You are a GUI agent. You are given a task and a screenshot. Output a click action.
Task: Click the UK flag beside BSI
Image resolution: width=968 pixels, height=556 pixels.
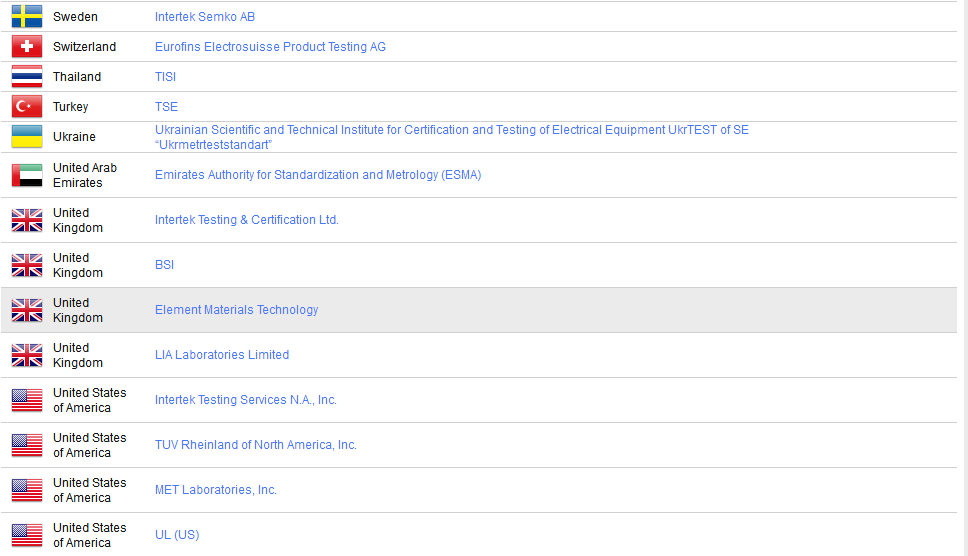pyautogui.click(x=27, y=265)
